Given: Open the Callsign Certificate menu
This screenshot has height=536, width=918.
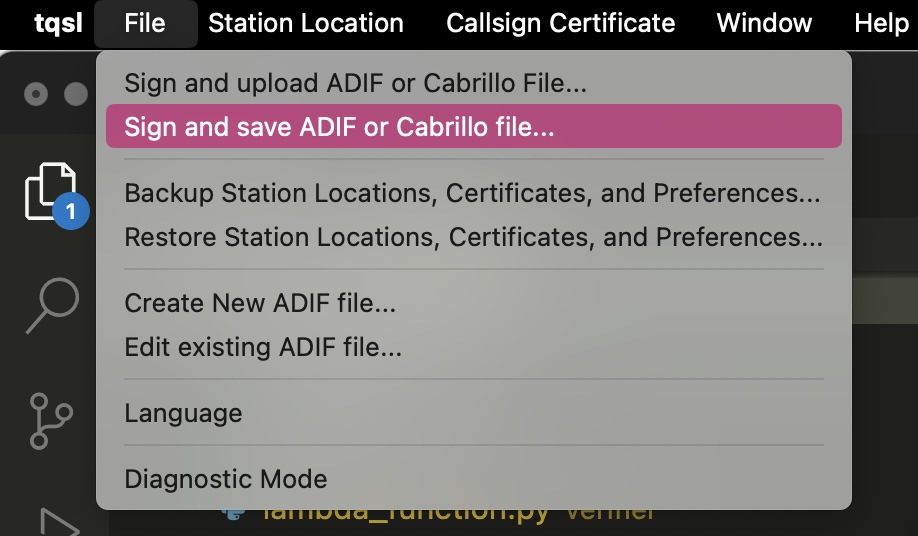Looking at the screenshot, I should coord(560,23).
